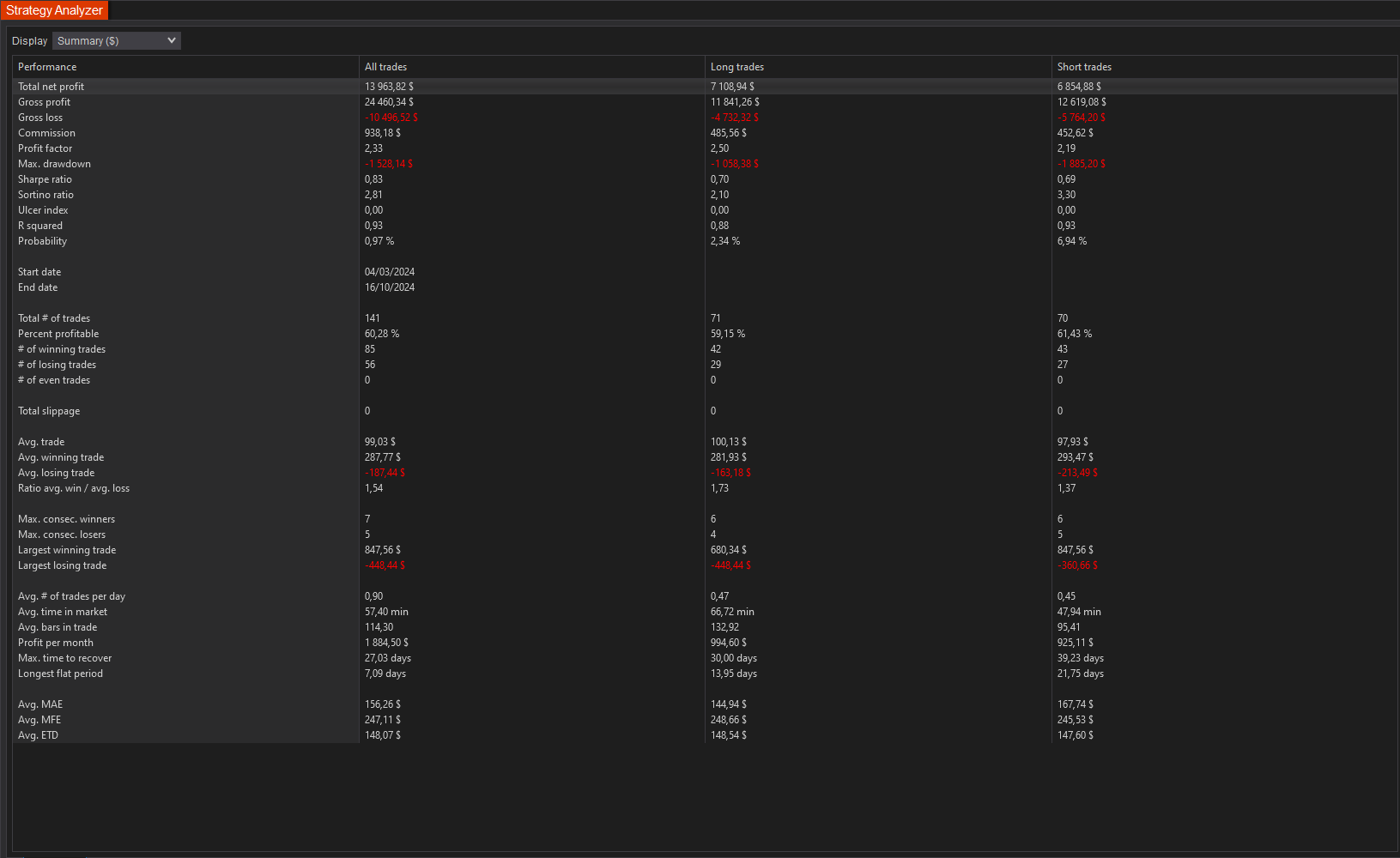Select the Gross profit row label
1400x858 pixels.
click(44, 102)
